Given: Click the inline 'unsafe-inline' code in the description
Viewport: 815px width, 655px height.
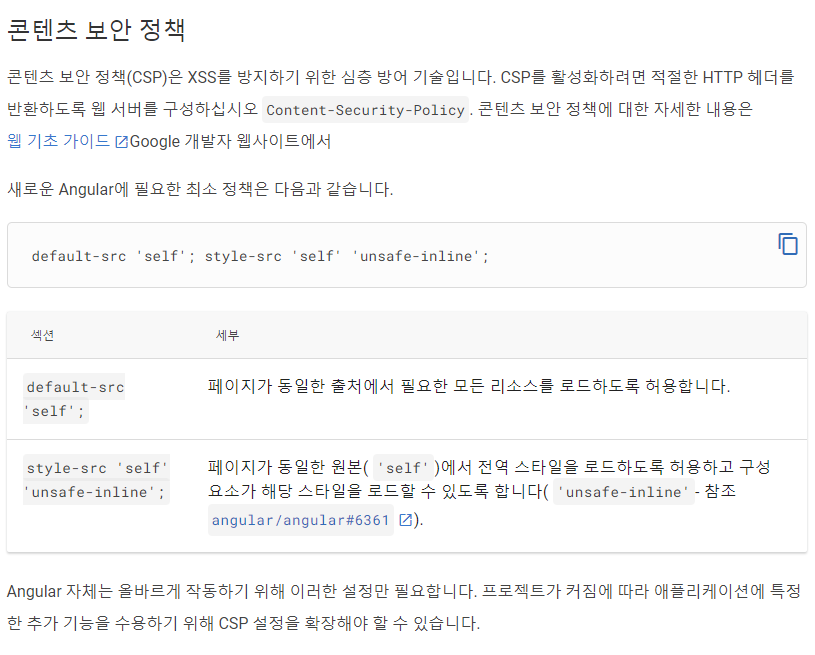Looking at the screenshot, I should pyautogui.click(x=624, y=492).
